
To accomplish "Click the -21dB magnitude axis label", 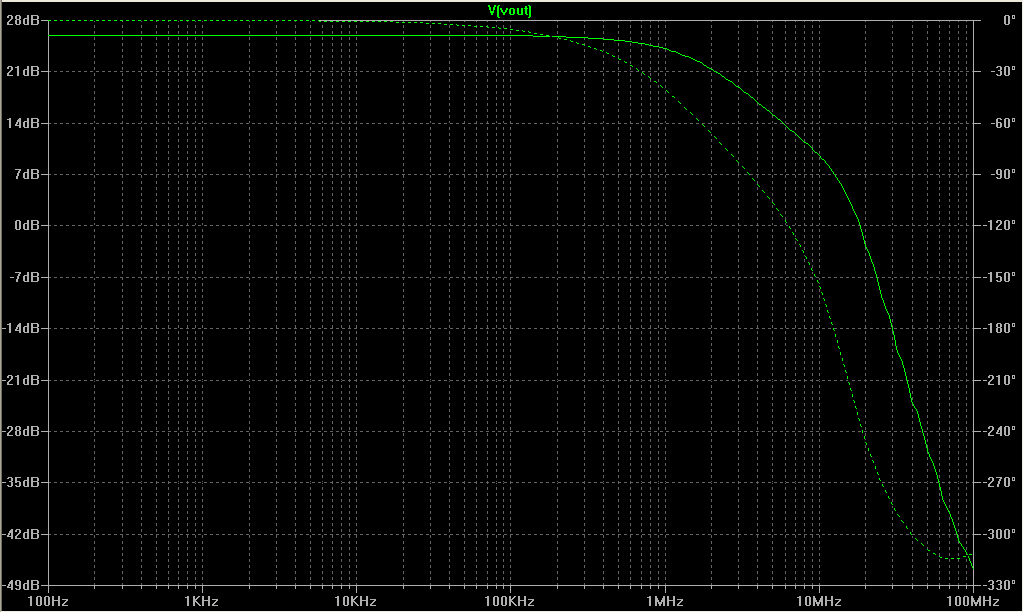I will click(21, 379).
